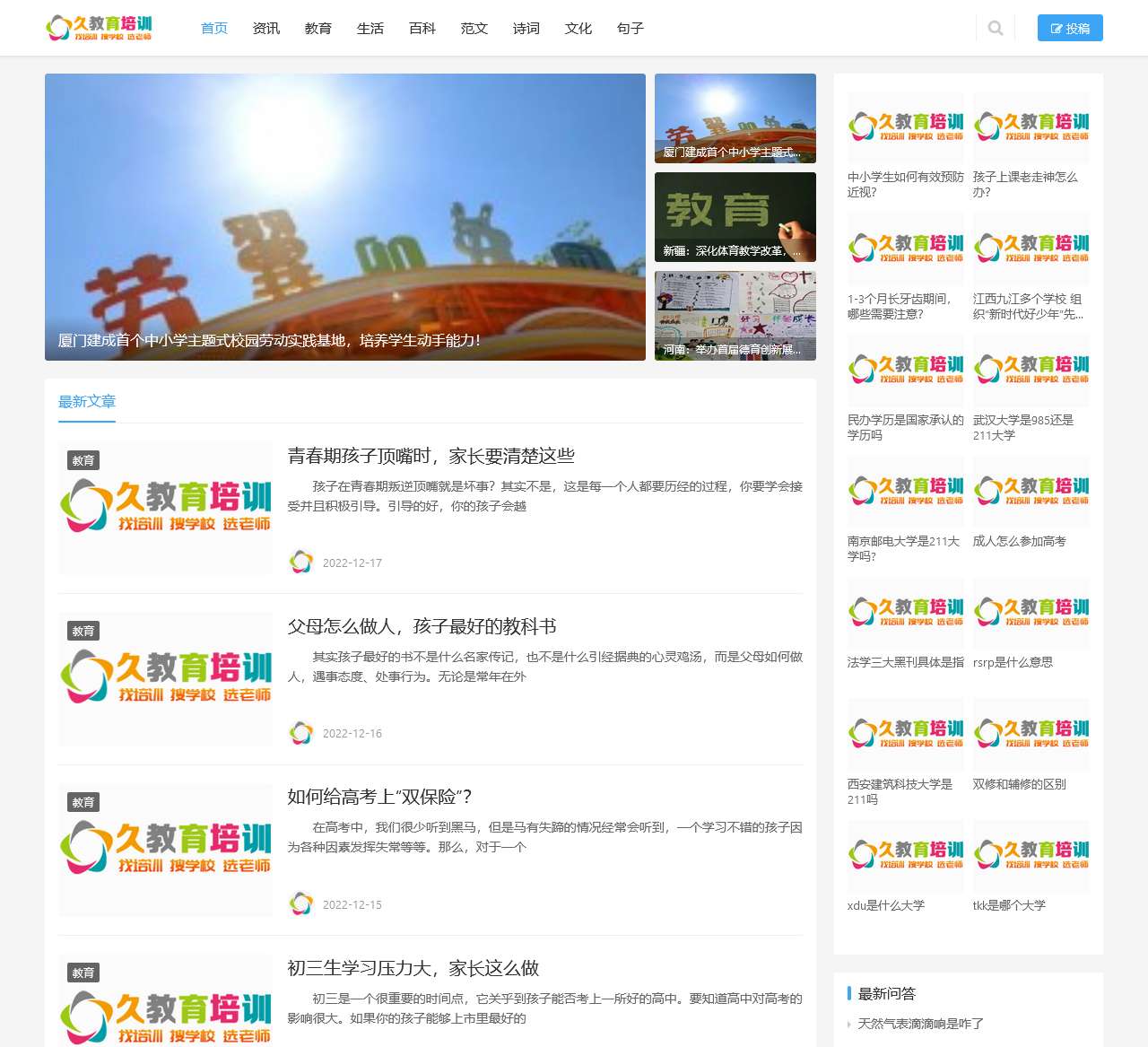Open sidebar link rsrp是什么意思
This screenshot has height=1047, width=1148.
click(x=1013, y=662)
